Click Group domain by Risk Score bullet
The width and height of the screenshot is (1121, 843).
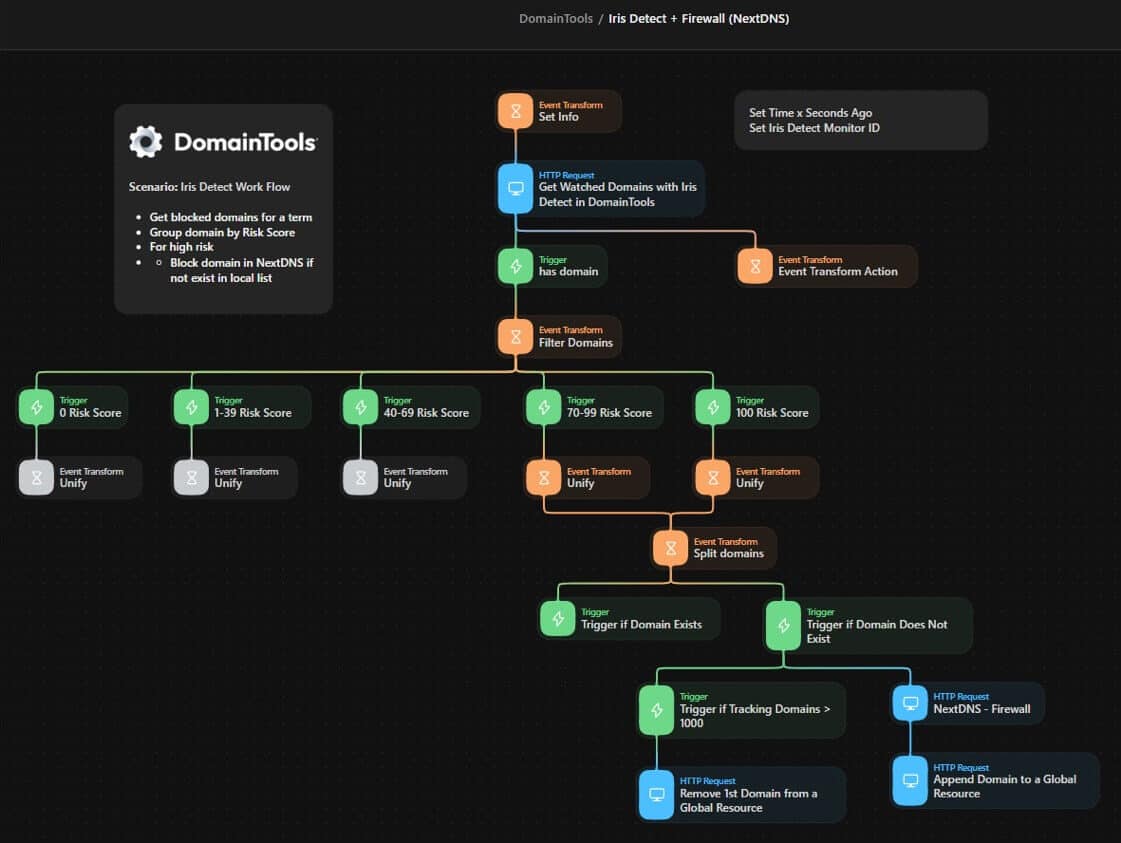222,232
